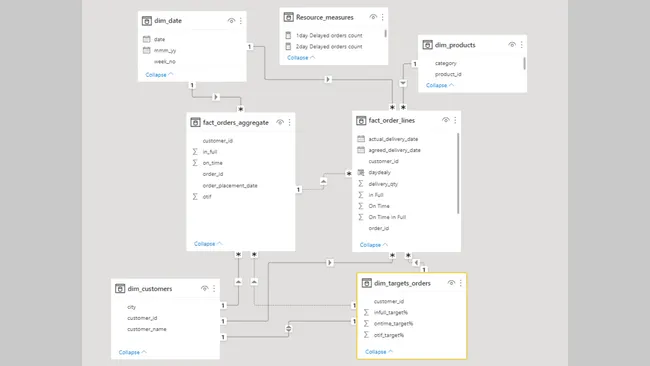Collapse the dim_products table card
The width and height of the screenshot is (650, 366).
point(440,85)
